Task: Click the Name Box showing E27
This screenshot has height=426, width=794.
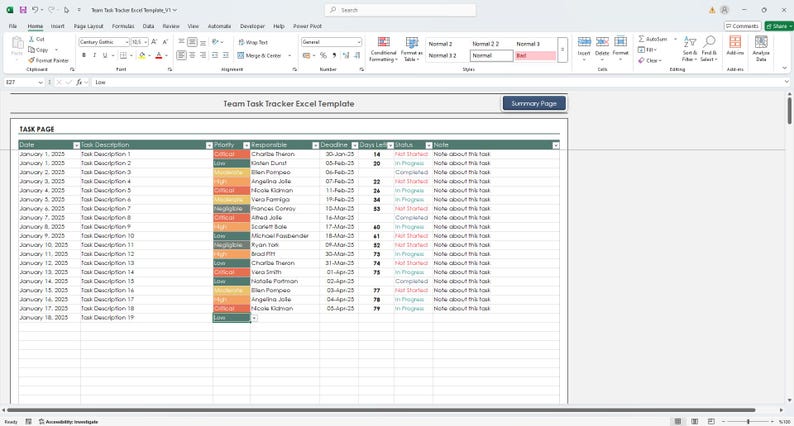Action: [x=24, y=82]
